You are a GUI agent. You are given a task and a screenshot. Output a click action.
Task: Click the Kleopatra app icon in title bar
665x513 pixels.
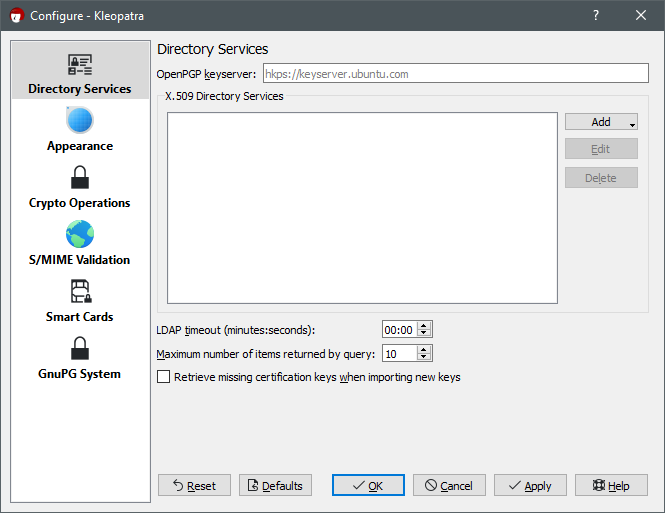(17, 16)
